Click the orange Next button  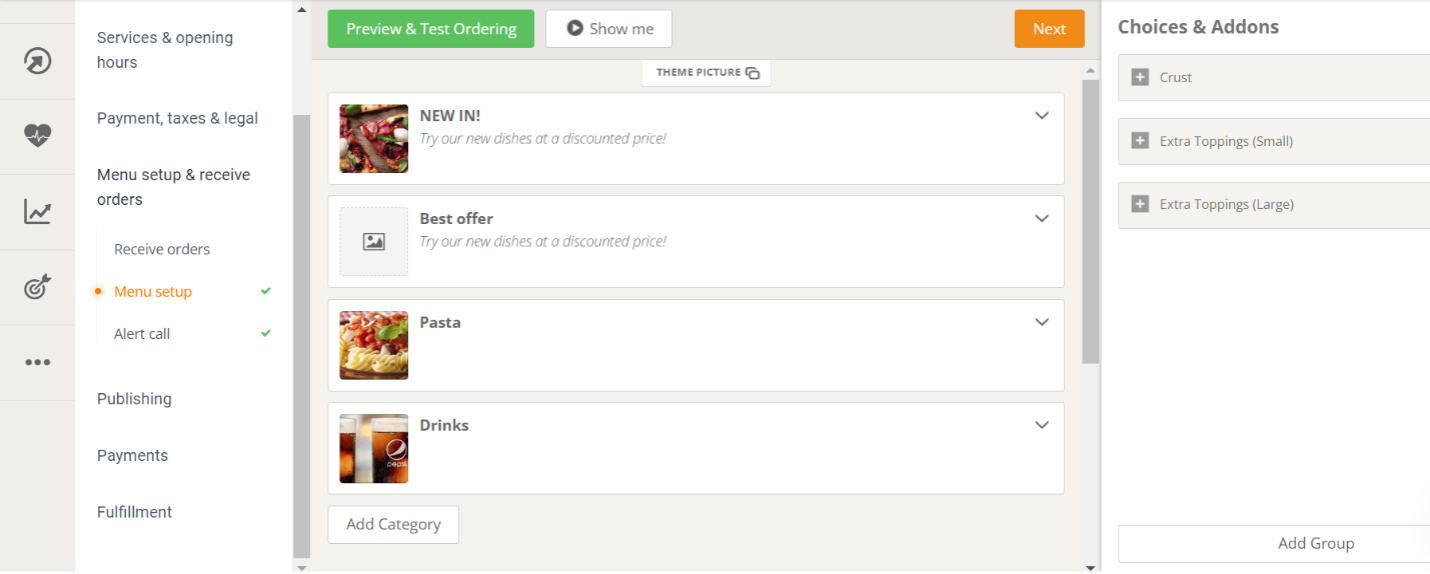tap(1049, 29)
